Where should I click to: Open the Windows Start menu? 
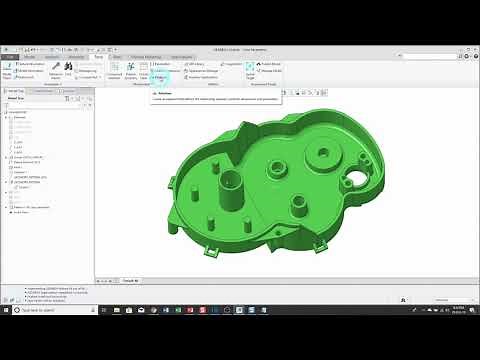click(6, 310)
